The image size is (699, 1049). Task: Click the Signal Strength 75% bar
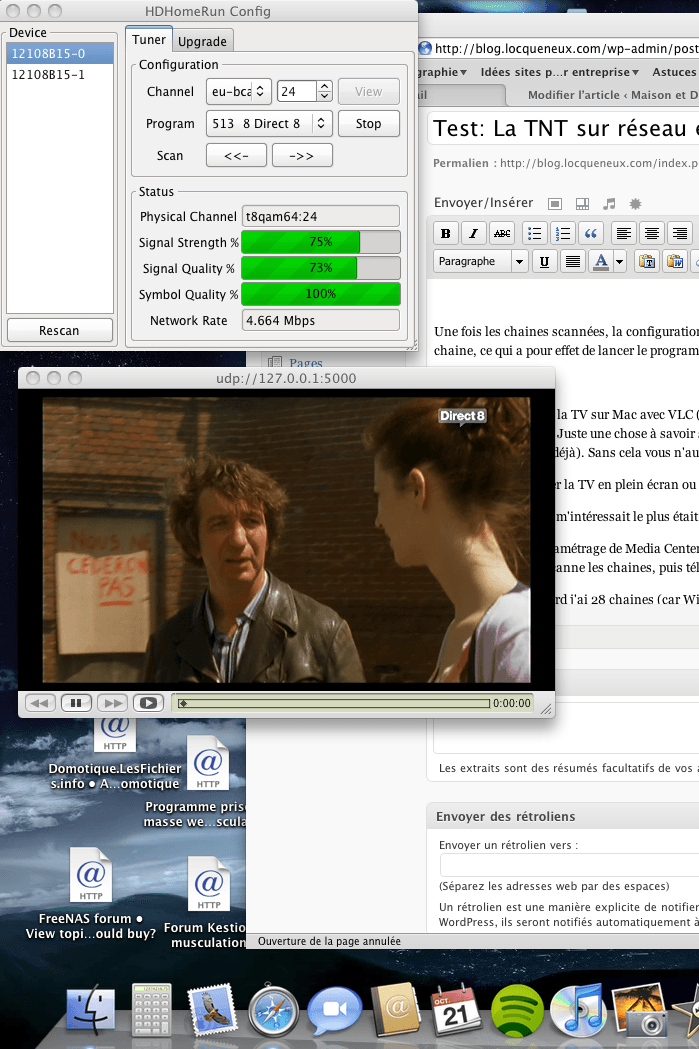[x=321, y=242]
